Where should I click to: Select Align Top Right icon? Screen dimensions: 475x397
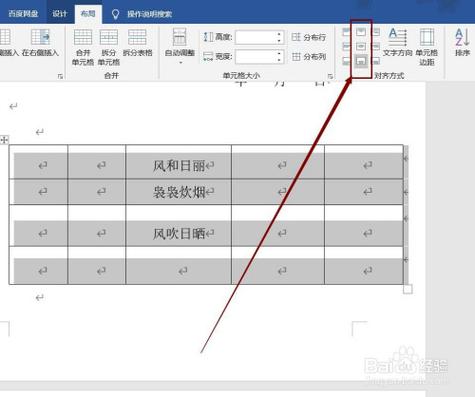tap(376, 32)
